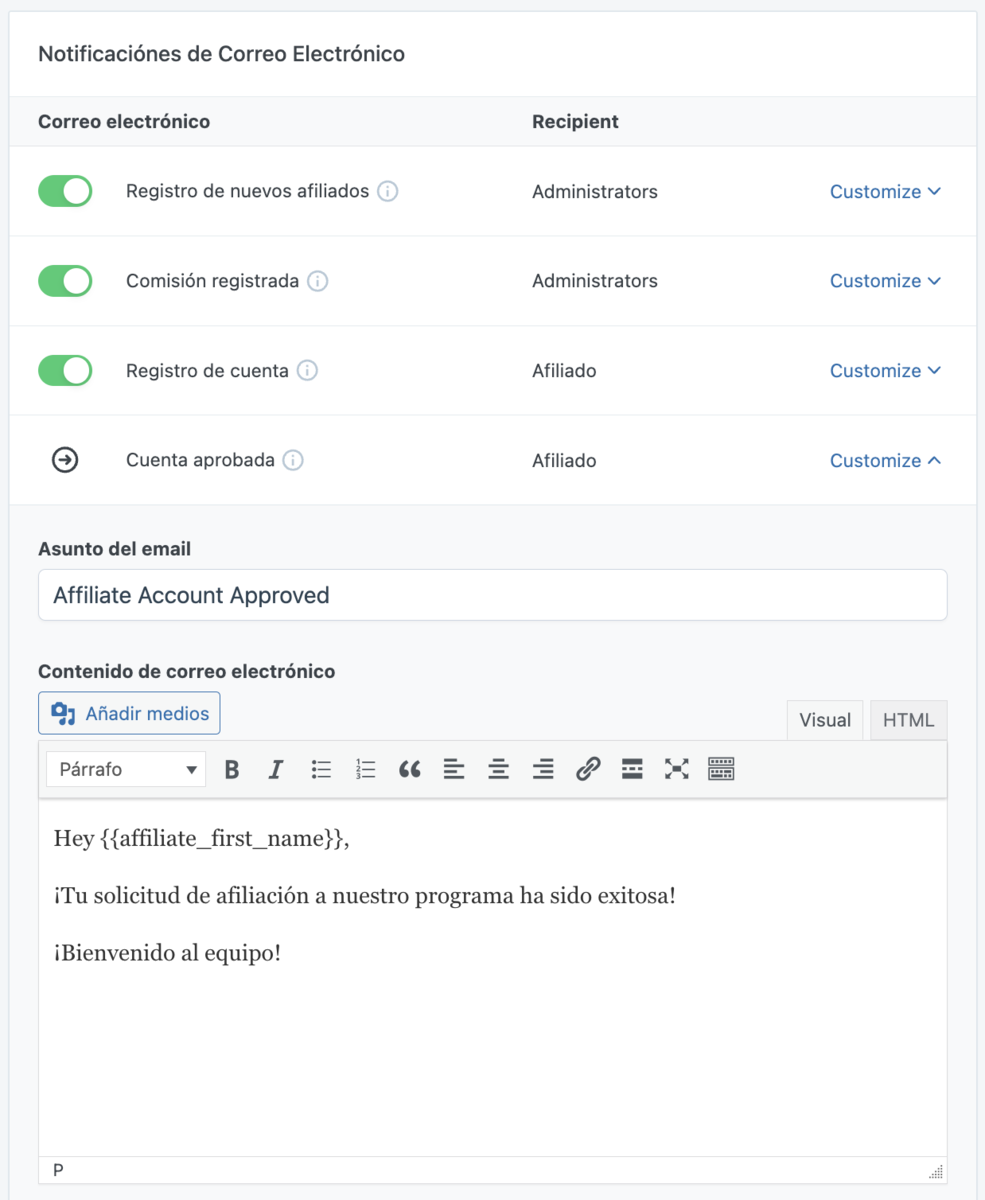Enable fullscreen editor mode
This screenshot has width=985, height=1200.
tap(677, 769)
